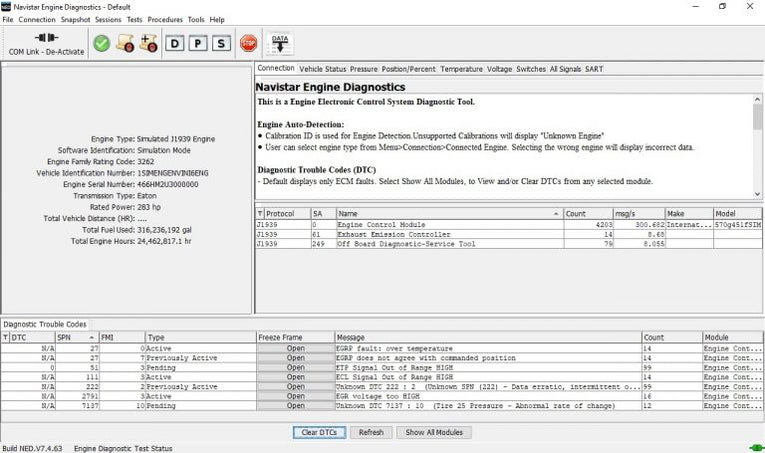Click the green checkmark toolbar icon
The width and height of the screenshot is (765, 453).
click(102, 43)
